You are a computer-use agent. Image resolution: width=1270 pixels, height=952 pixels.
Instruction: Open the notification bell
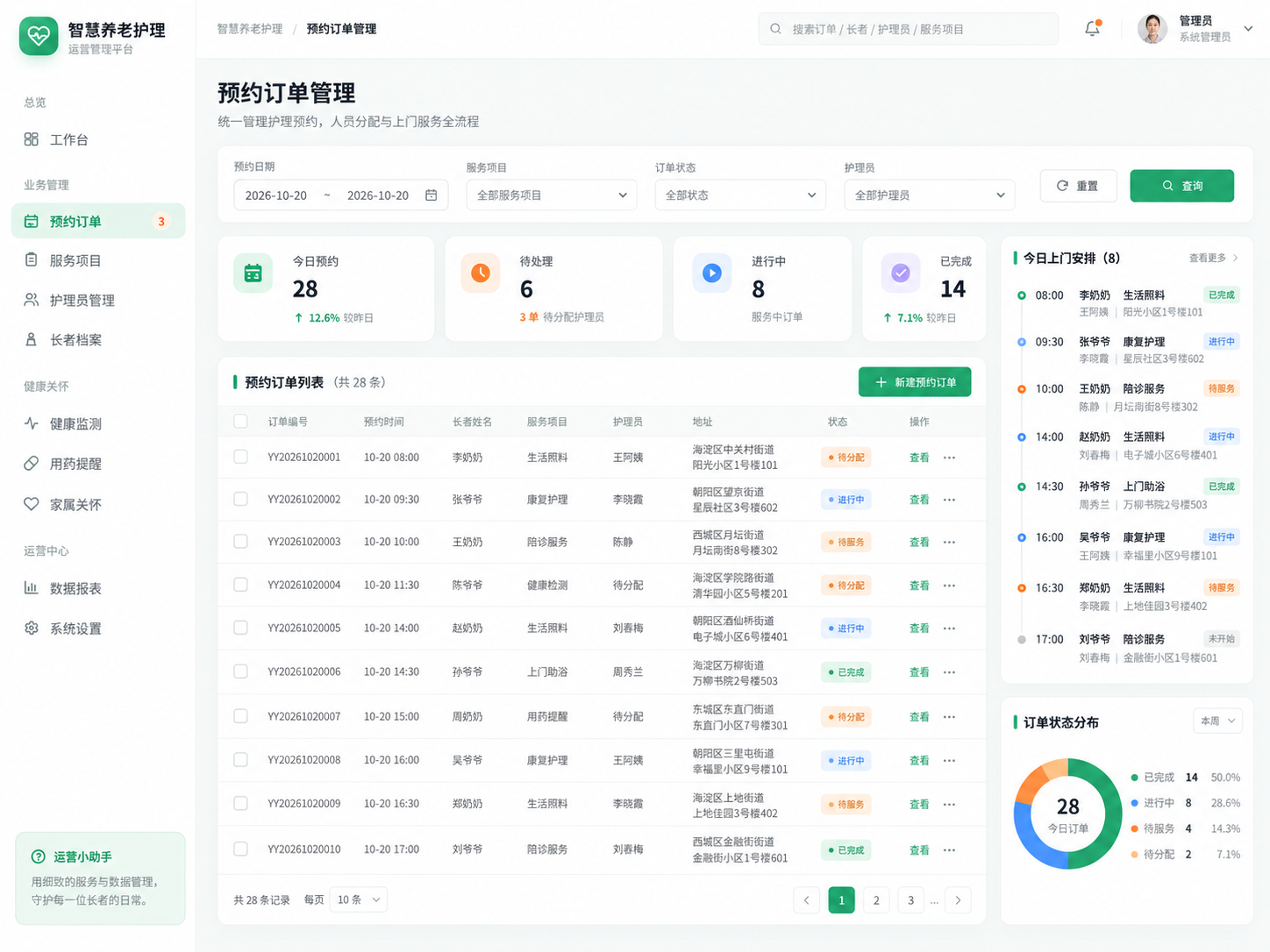pyautogui.click(x=1092, y=29)
